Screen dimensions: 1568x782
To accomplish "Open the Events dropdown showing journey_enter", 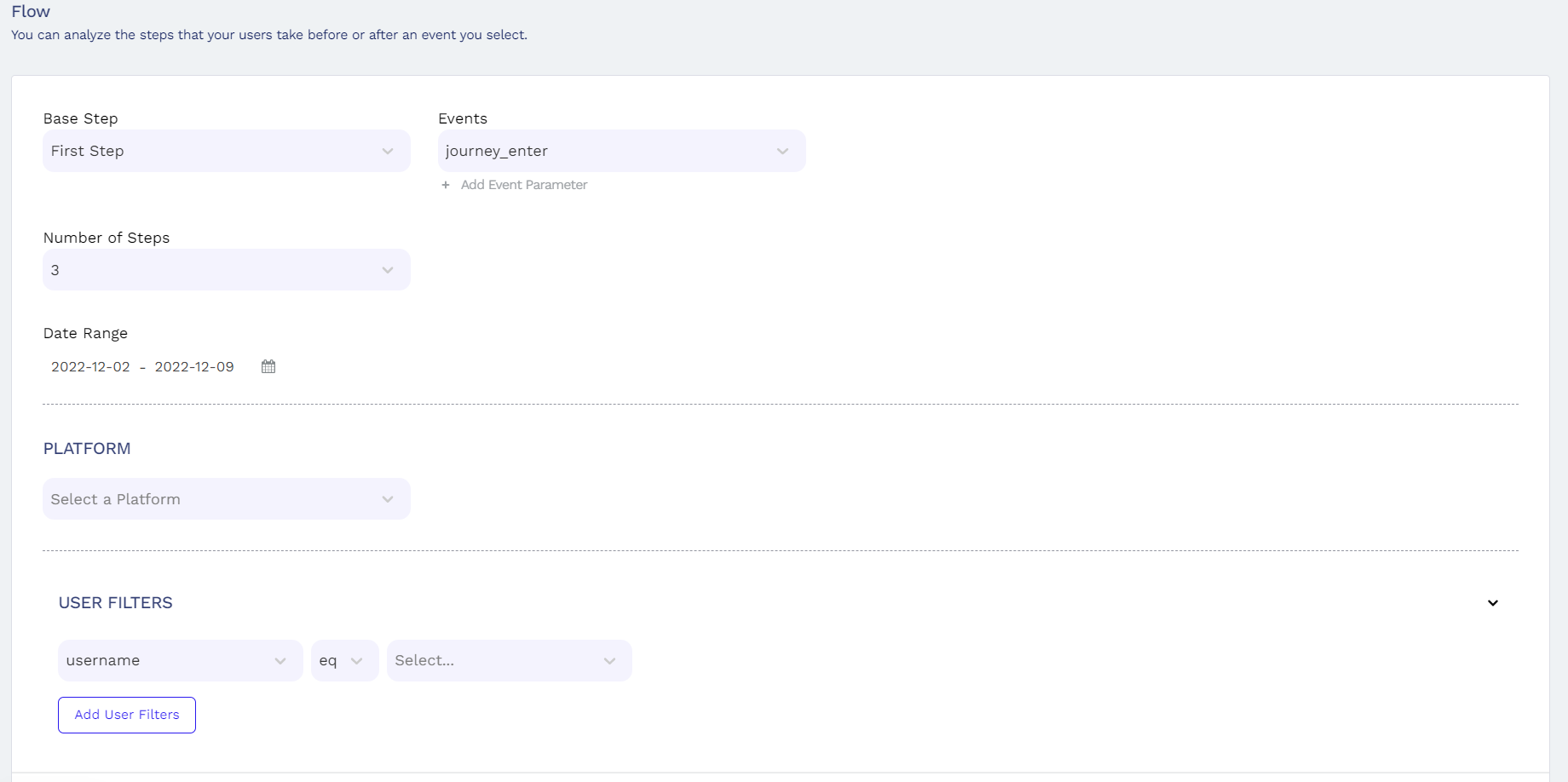I will pos(621,151).
